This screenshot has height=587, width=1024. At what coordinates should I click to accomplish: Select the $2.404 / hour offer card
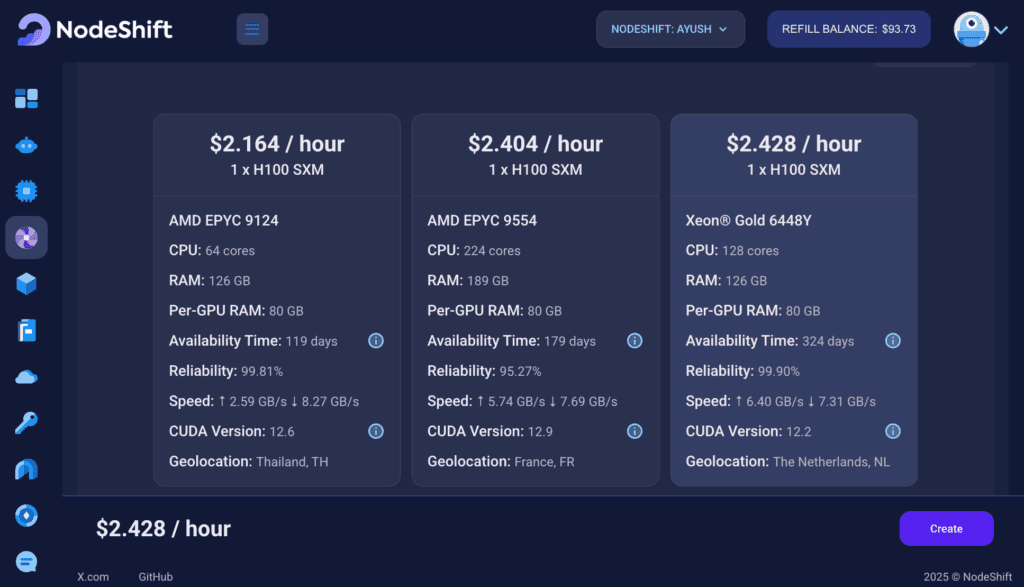click(x=536, y=300)
